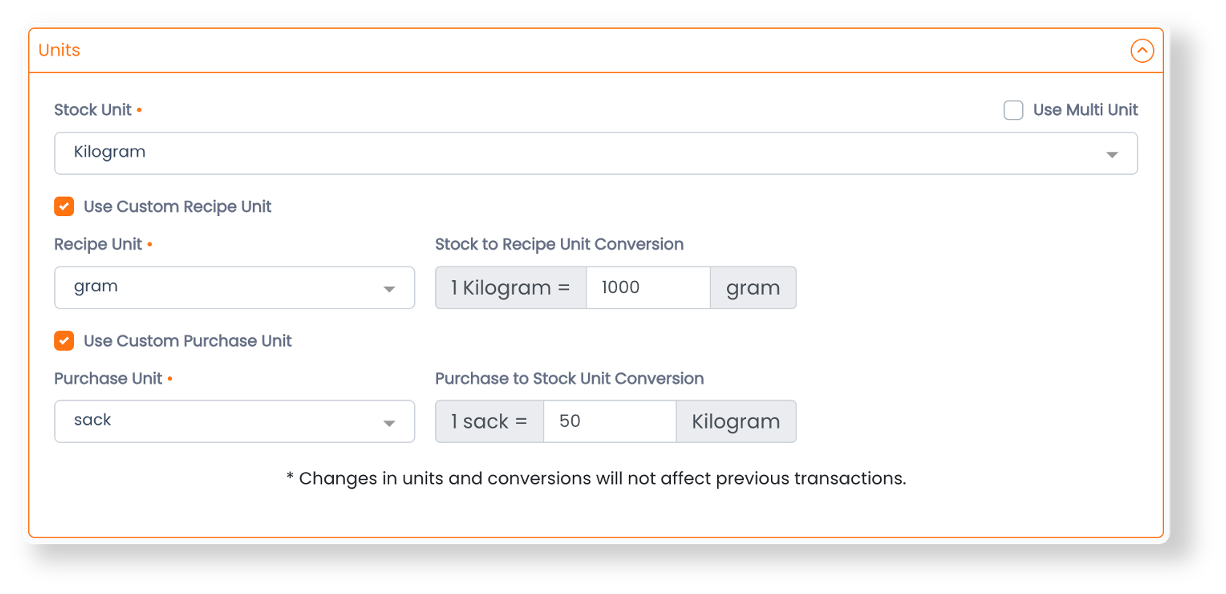Click the Use Custom Recipe Unit label
The image size is (1226, 594).
[178, 207]
